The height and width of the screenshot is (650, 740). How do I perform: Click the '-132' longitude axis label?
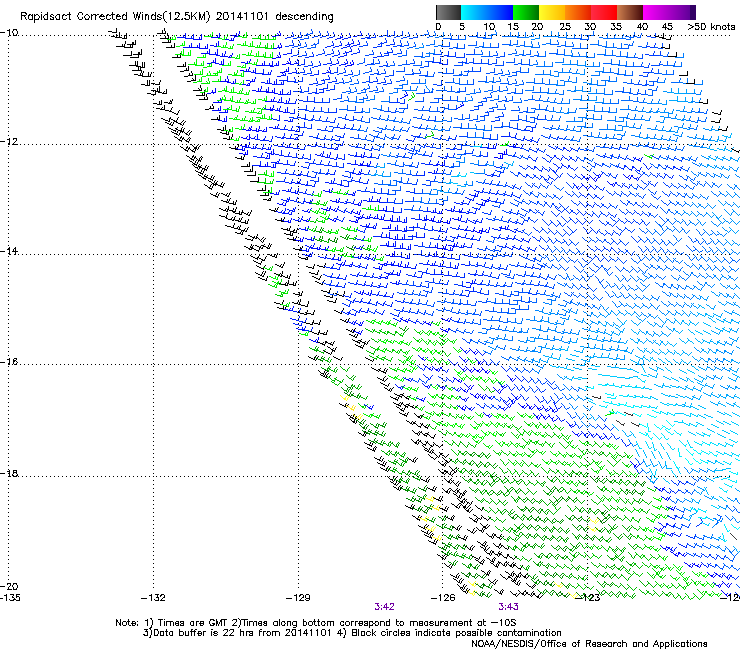tap(153, 598)
